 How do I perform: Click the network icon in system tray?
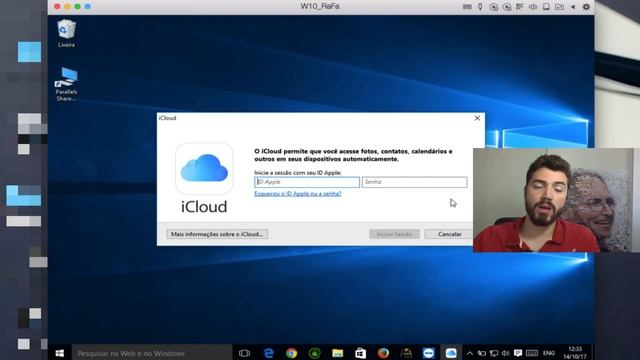[x=494, y=353]
